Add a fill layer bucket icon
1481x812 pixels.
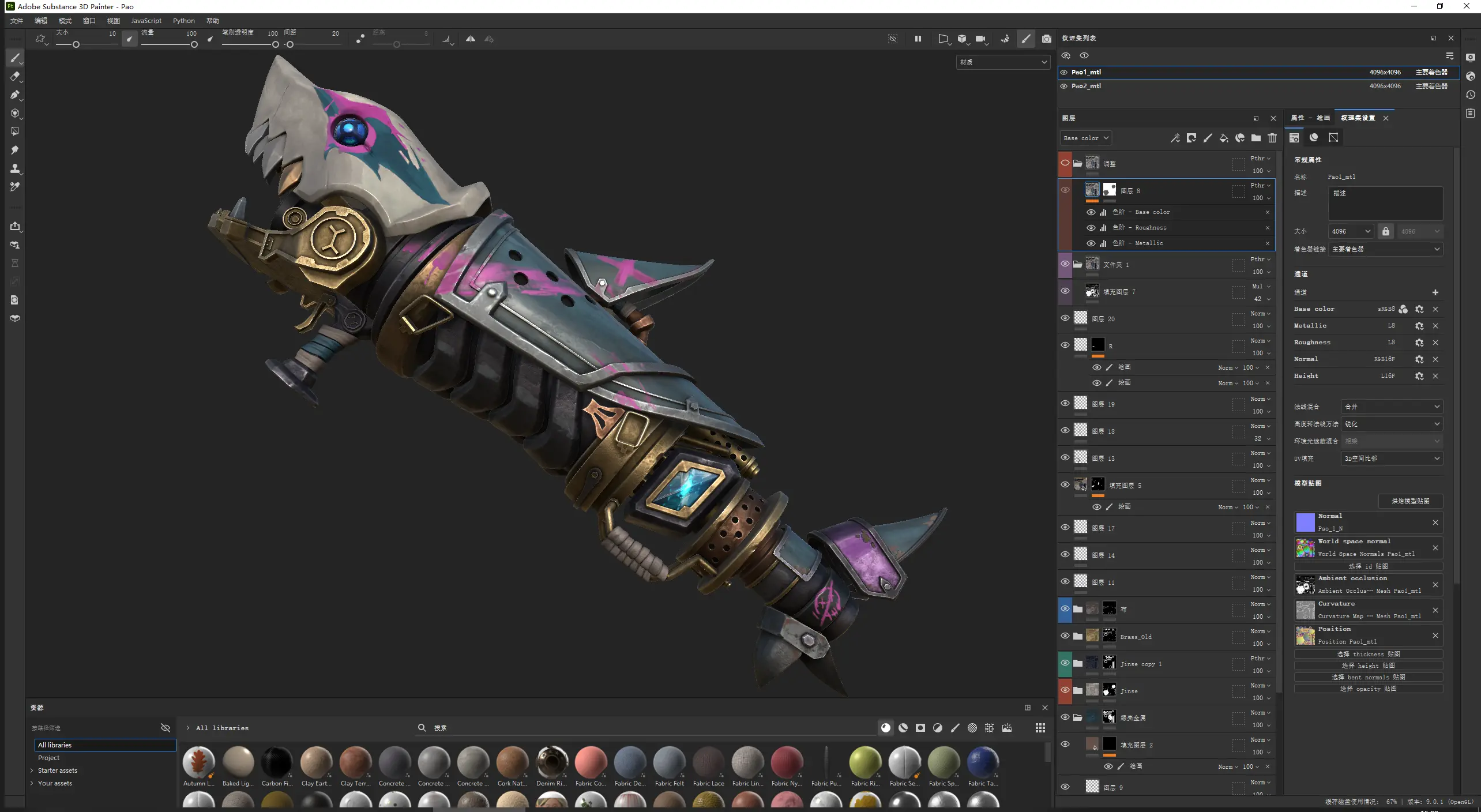pos(1223,138)
